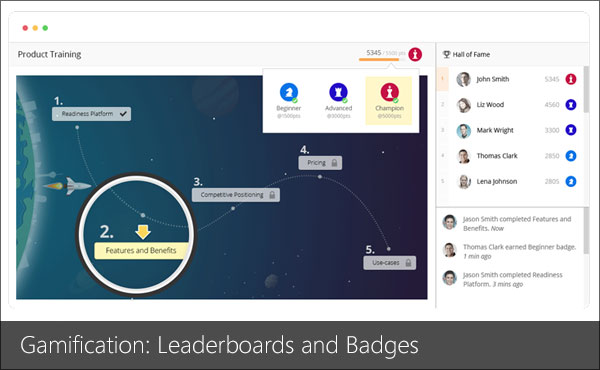Click the Hall of Fame trophy icon

tap(447, 54)
